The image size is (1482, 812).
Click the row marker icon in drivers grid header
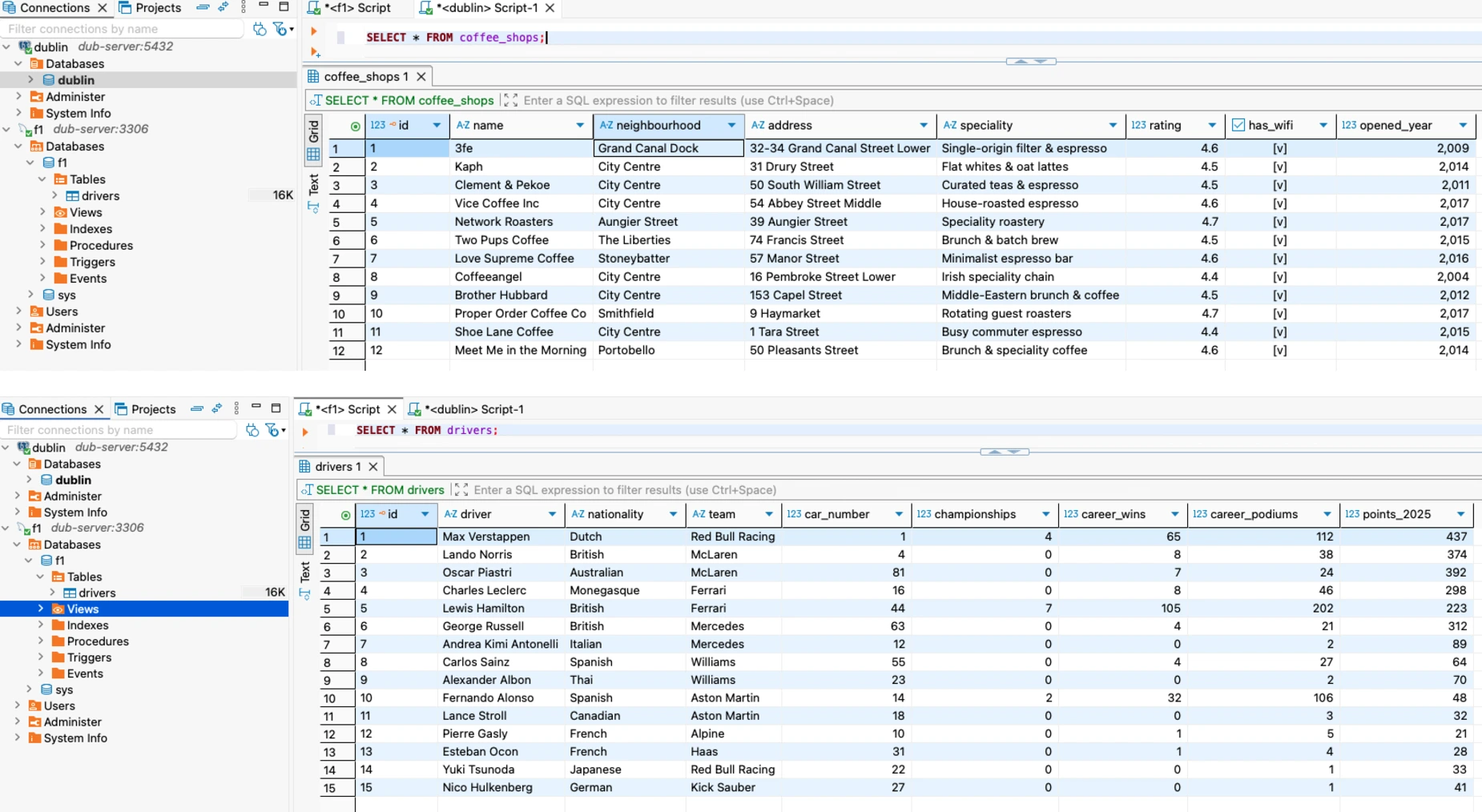coord(345,515)
